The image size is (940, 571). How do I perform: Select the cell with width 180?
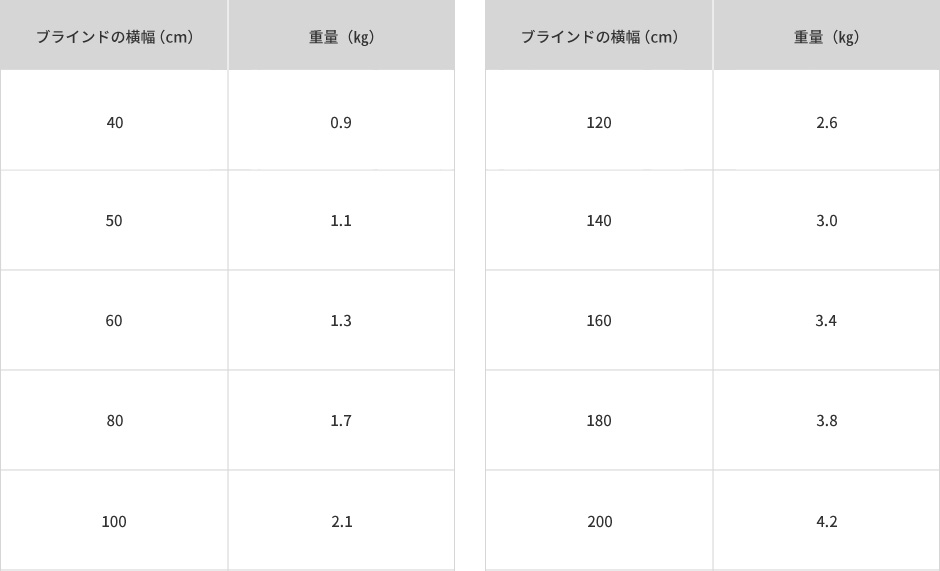(x=599, y=420)
